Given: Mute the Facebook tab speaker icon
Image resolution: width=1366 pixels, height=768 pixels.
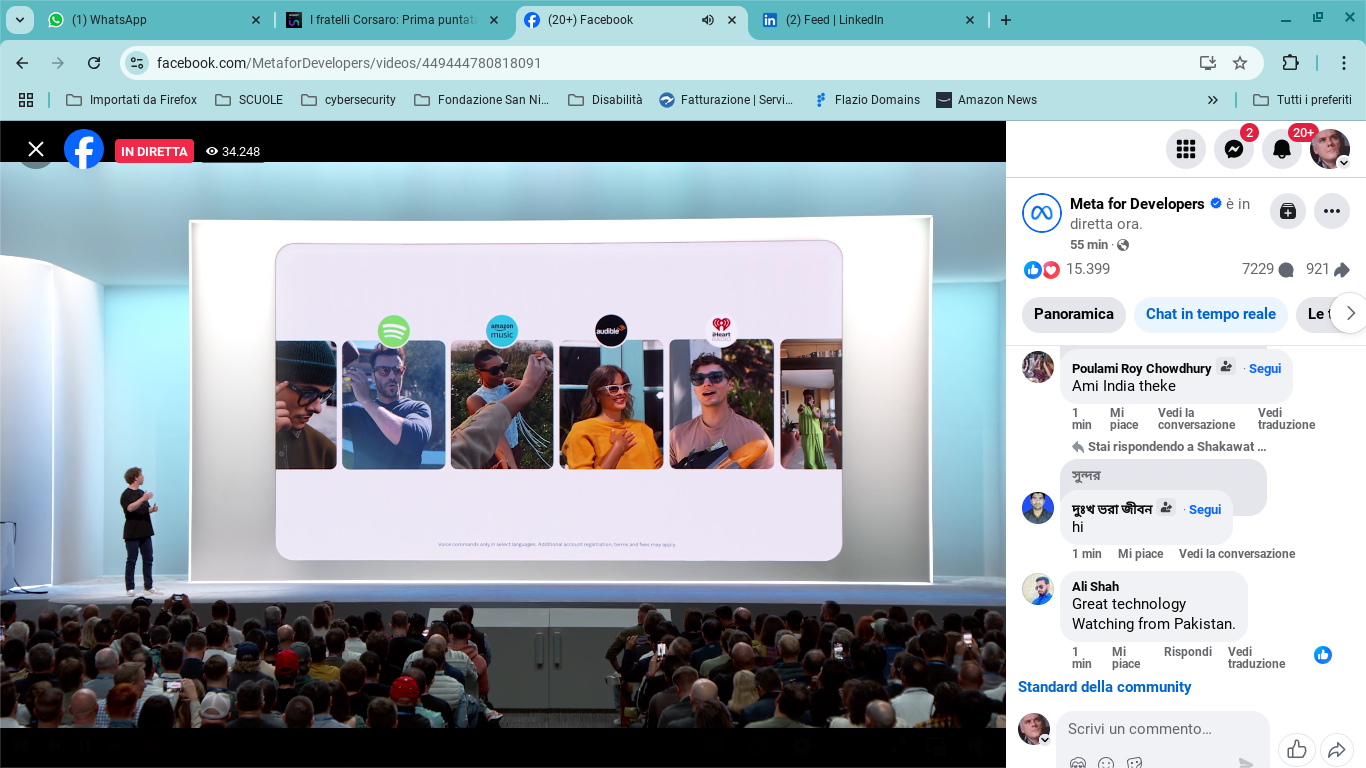Looking at the screenshot, I should pyautogui.click(x=708, y=20).
